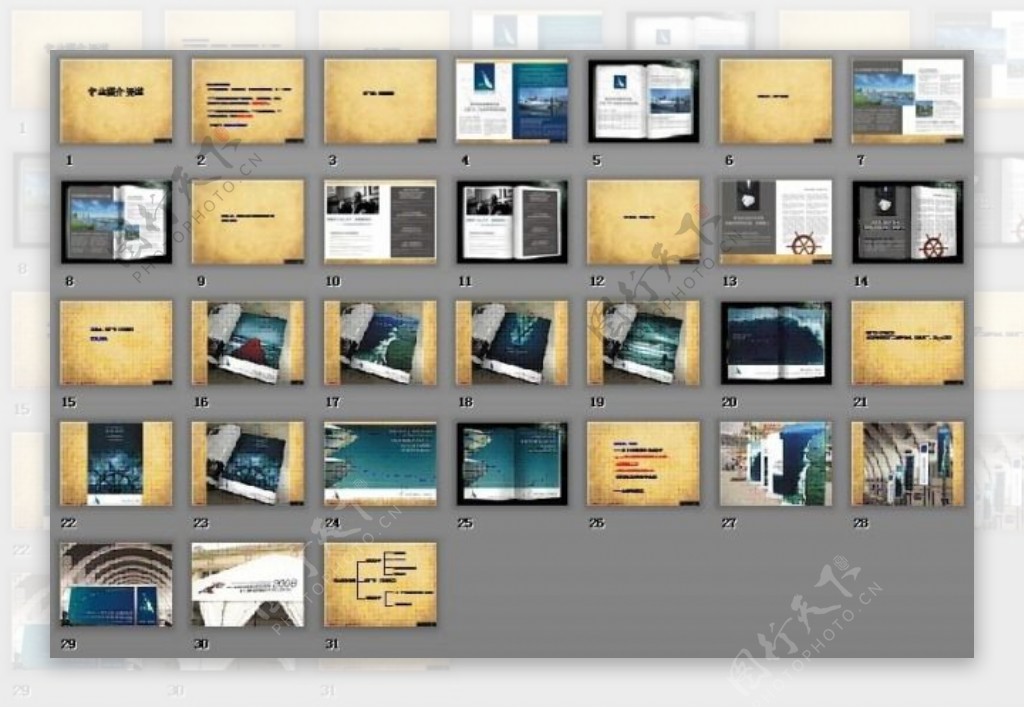
Task: Select slide 28 thumbnail
Action: tap(908, 464)
